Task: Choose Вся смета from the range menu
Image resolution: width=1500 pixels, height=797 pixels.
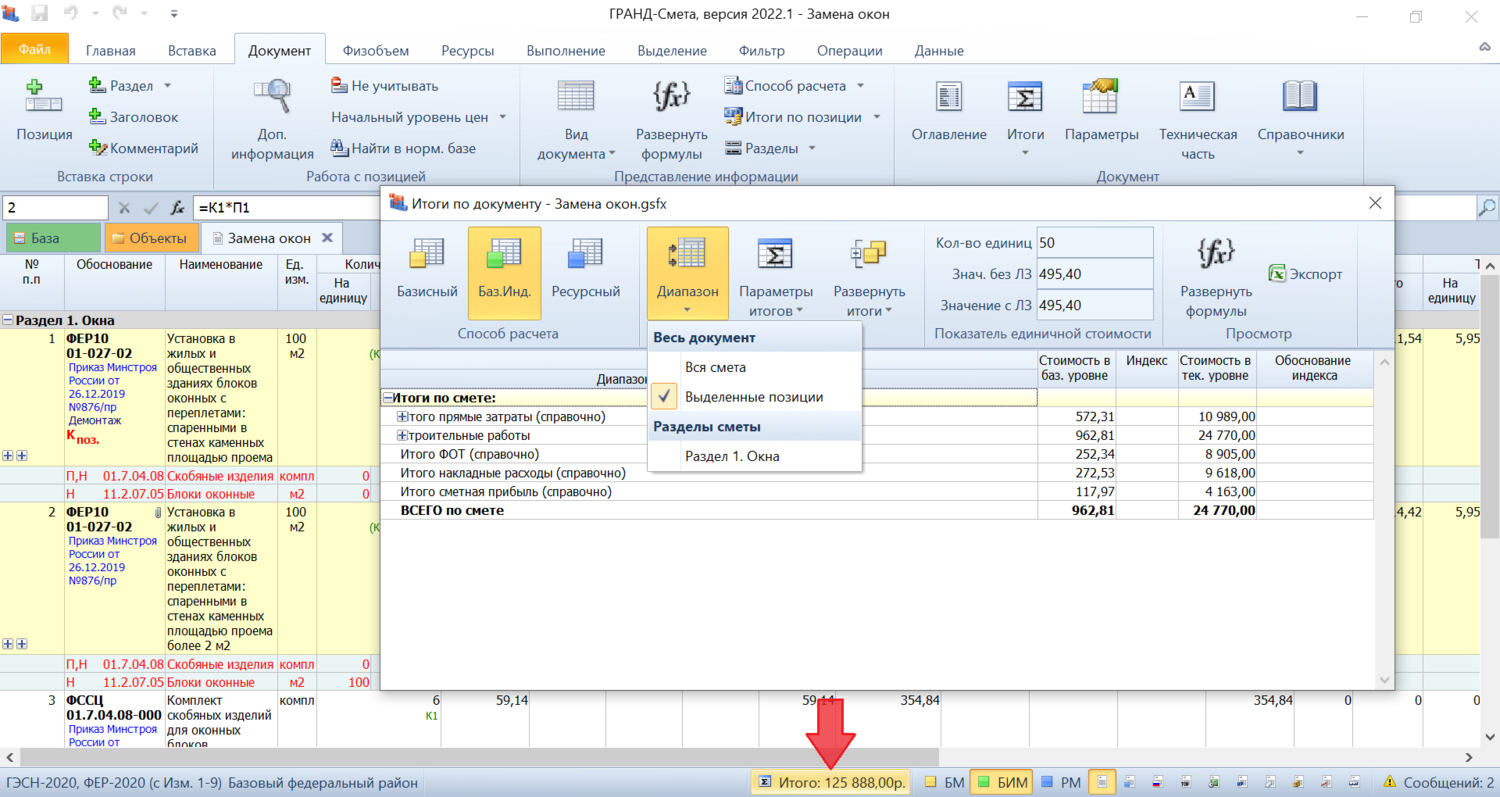Action: pos(715,367)
